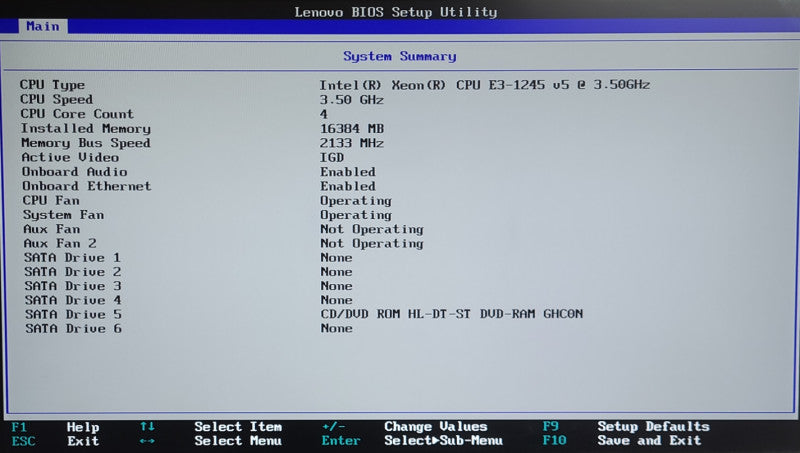Viewport: 800px width, 453px height.
Task: Select the Aux Fan 2 label
Action: pos(59,243)
